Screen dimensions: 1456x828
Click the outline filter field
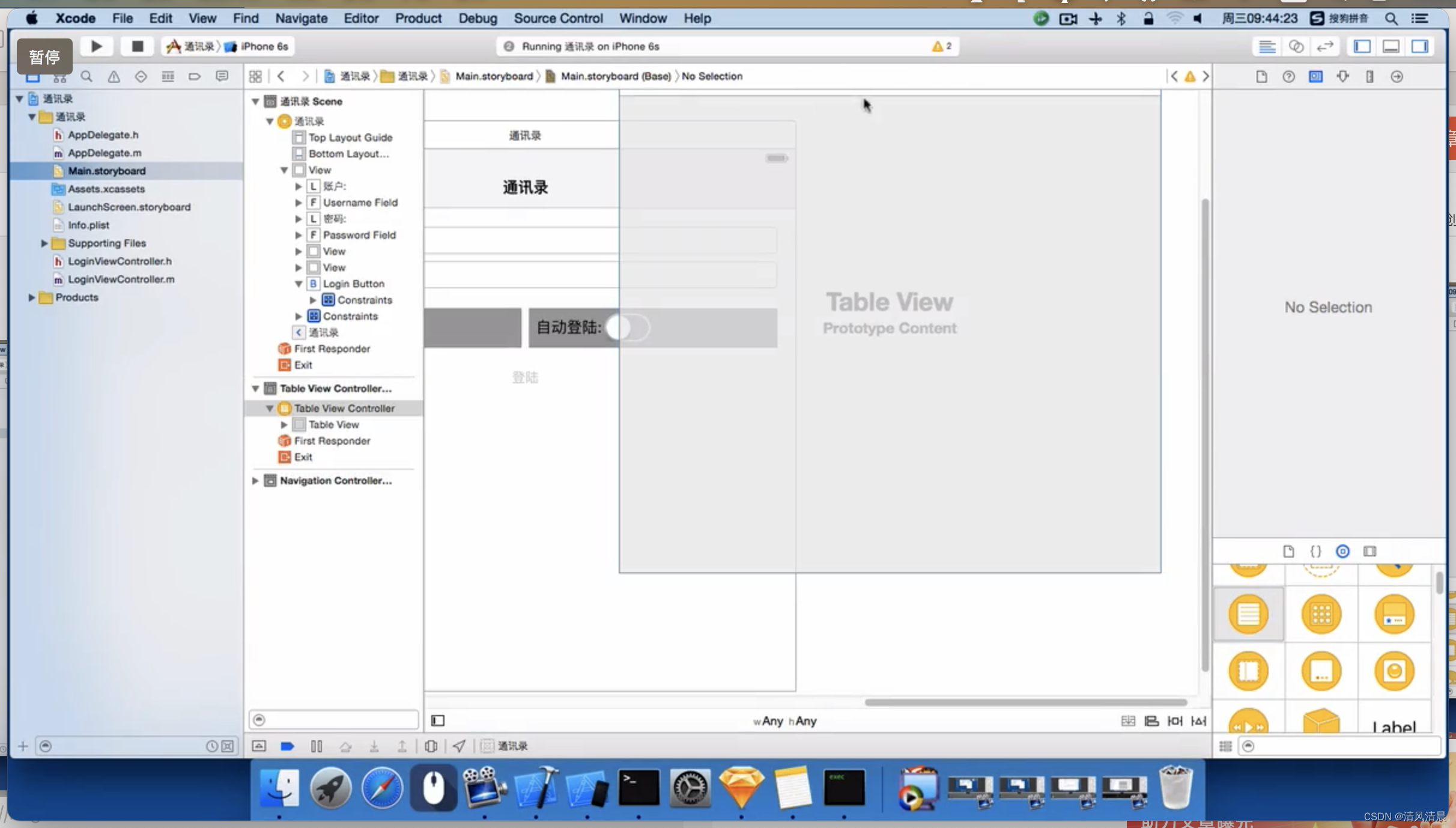coord(334,720)
